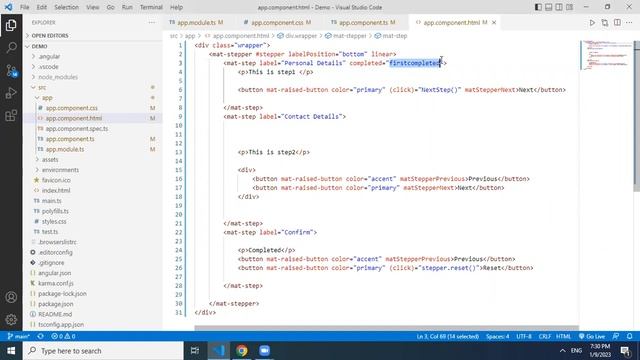Close the app.component.html tab
Screen dimensions: 640x360
coord(494,23)
